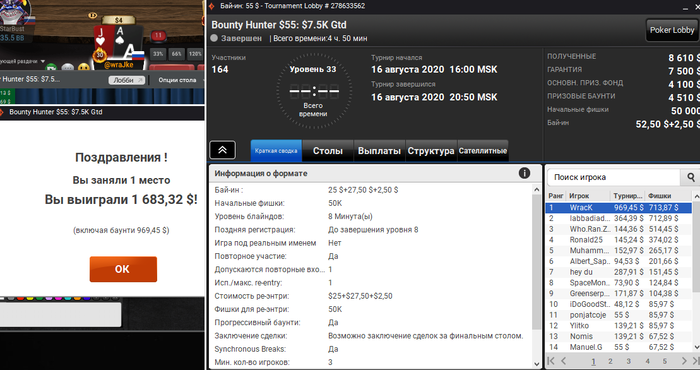
Task: Sort players by Фишки column
Action: 668,196
